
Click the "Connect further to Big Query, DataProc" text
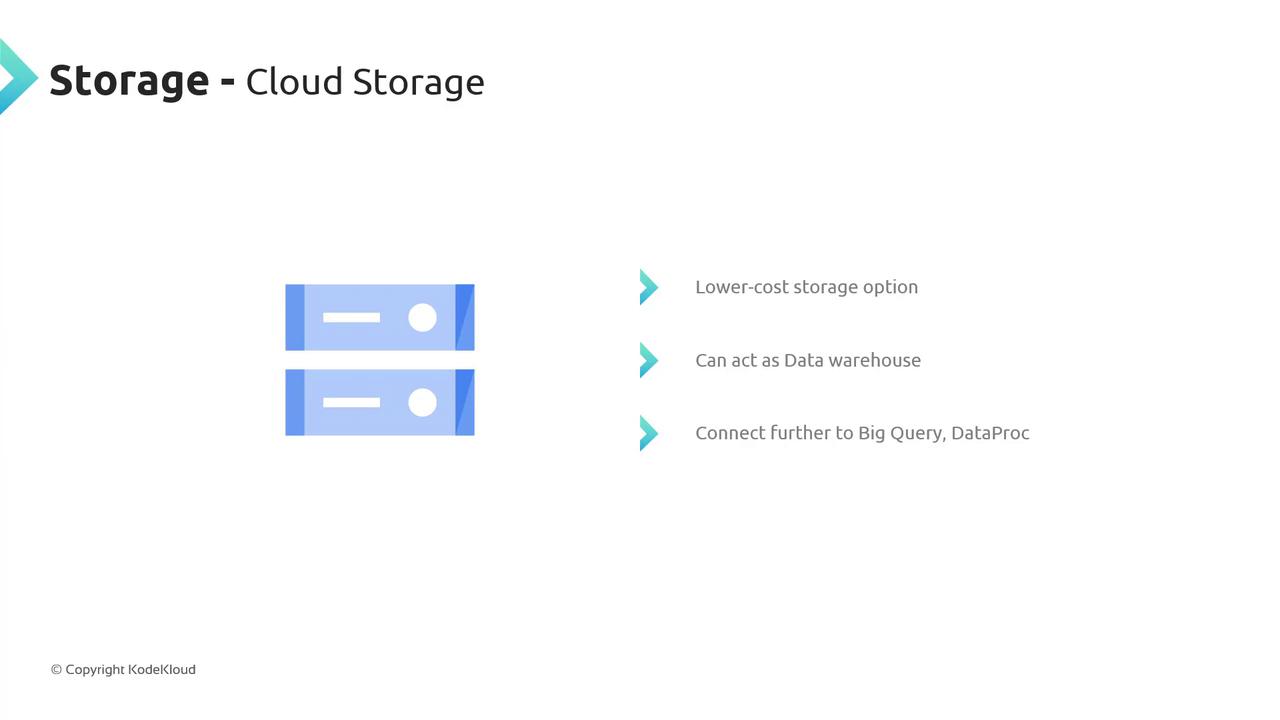point(862,433)
